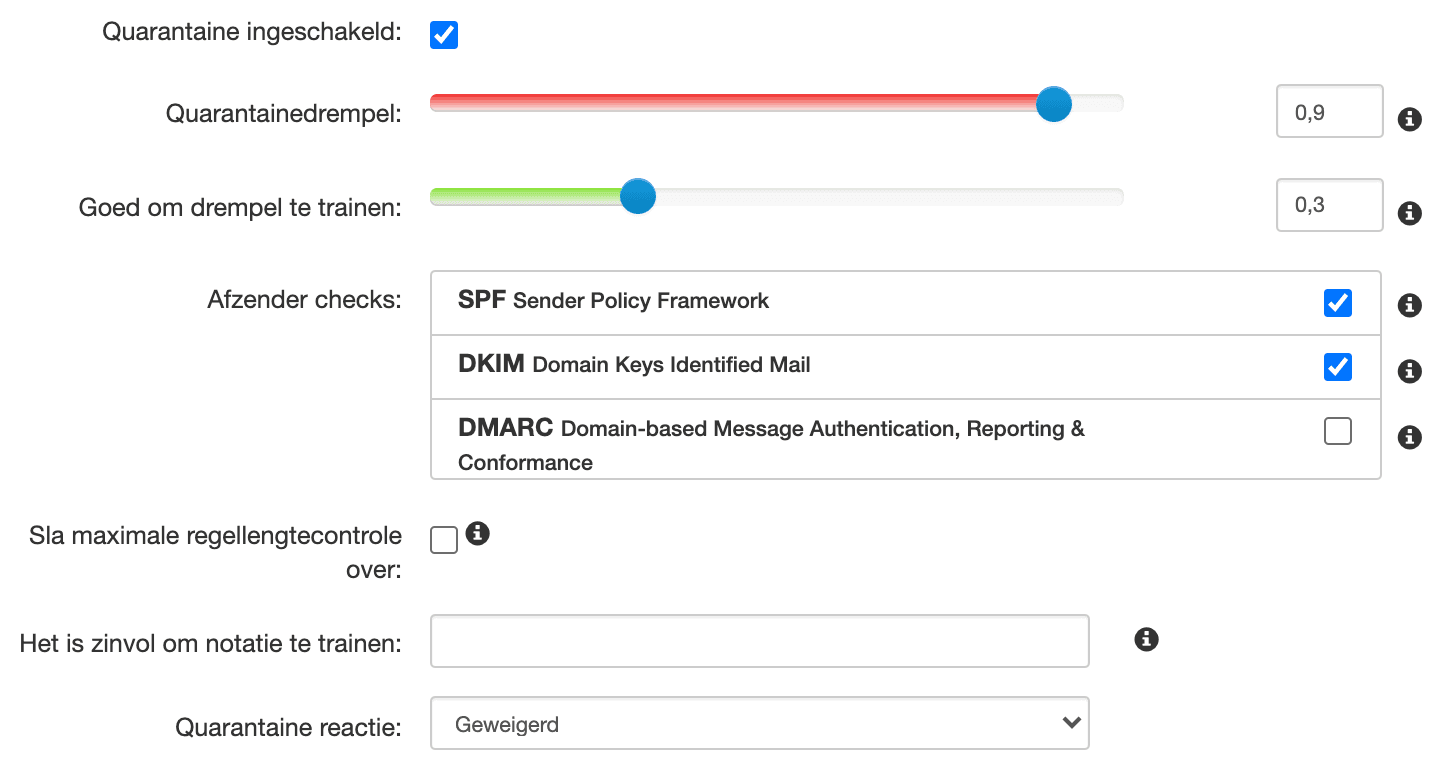Open the Quarantaine reactie dropdown
The width and height of the screenshot is (1450, 766).
pos(759,724)
